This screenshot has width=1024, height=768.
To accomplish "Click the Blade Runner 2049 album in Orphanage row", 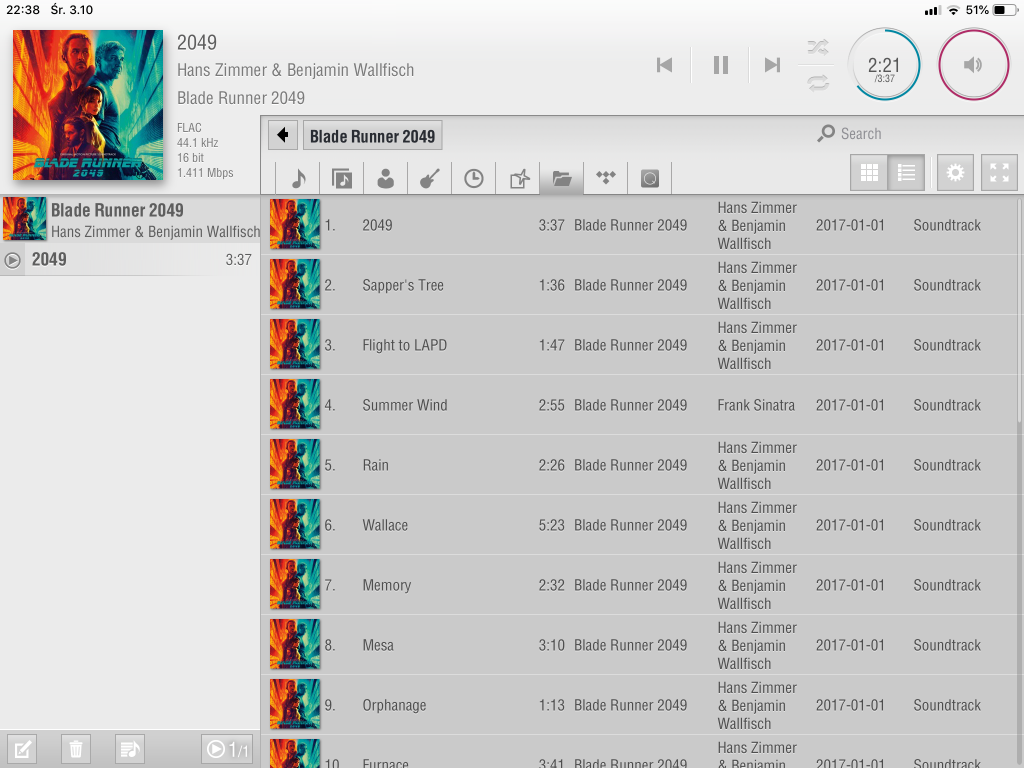I will click(630, 706).
